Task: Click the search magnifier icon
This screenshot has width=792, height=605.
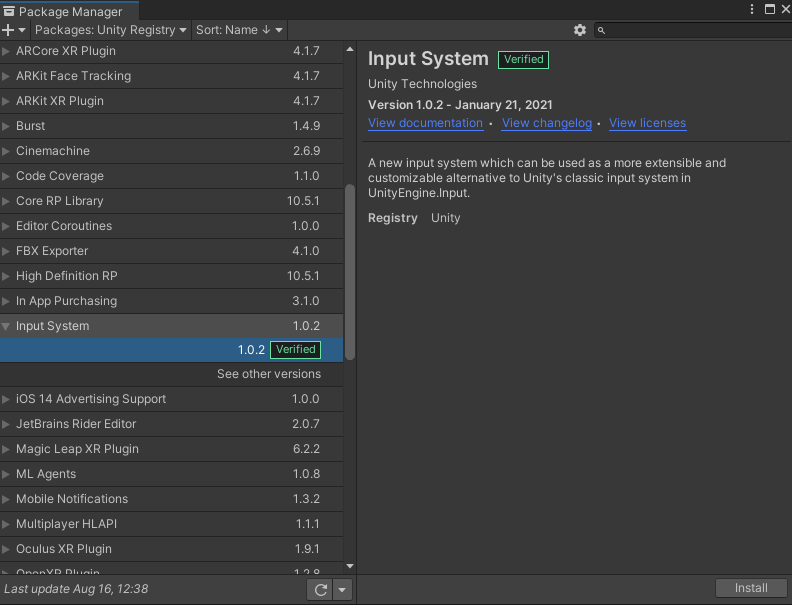Action: tap(601, 30)
